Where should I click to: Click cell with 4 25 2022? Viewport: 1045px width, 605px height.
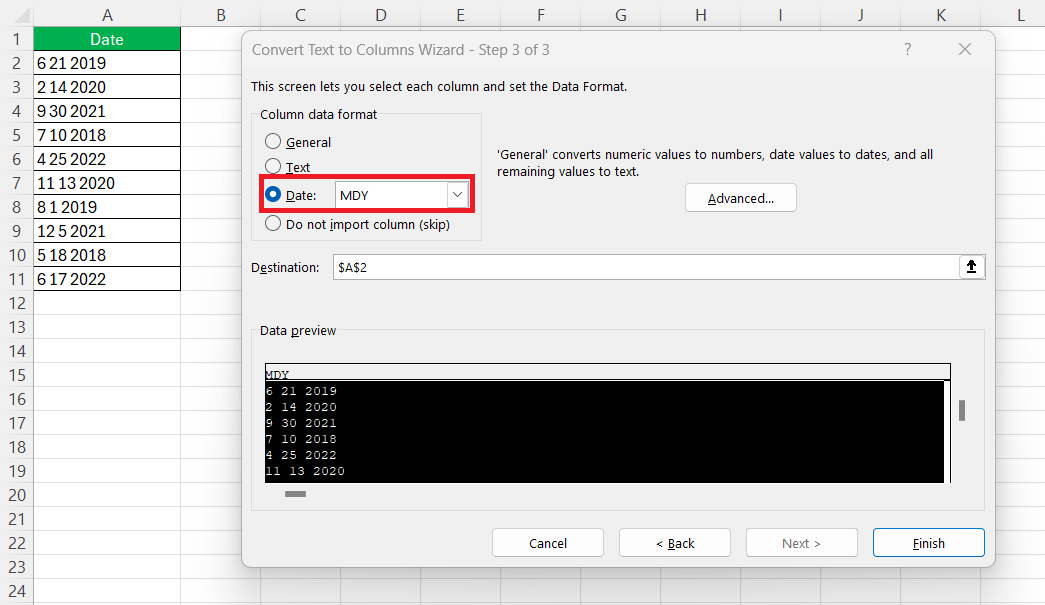coord(107,159)
